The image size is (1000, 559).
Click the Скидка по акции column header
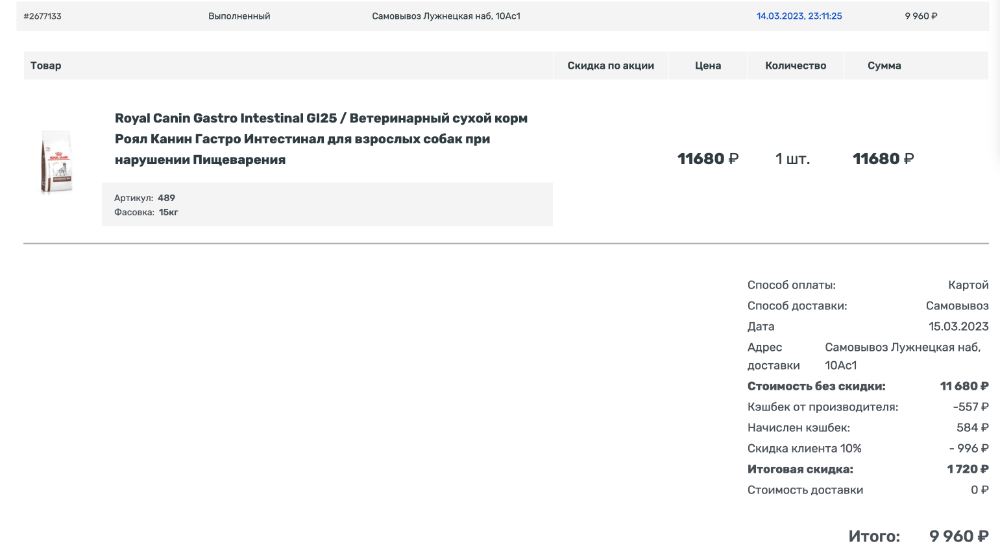(610, 66)
